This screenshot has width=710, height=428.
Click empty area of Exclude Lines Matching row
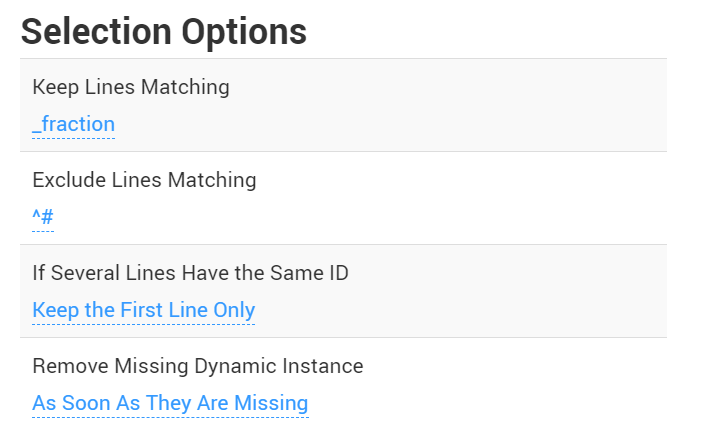pos(450,198)
